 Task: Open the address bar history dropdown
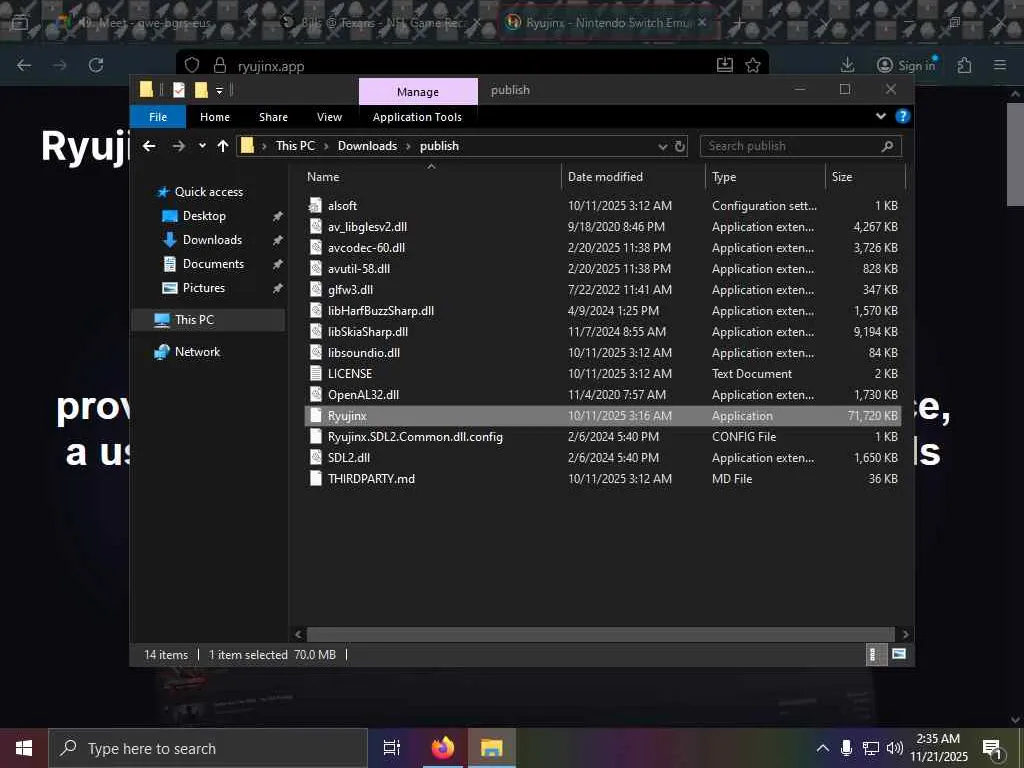(x=663, y=146)
